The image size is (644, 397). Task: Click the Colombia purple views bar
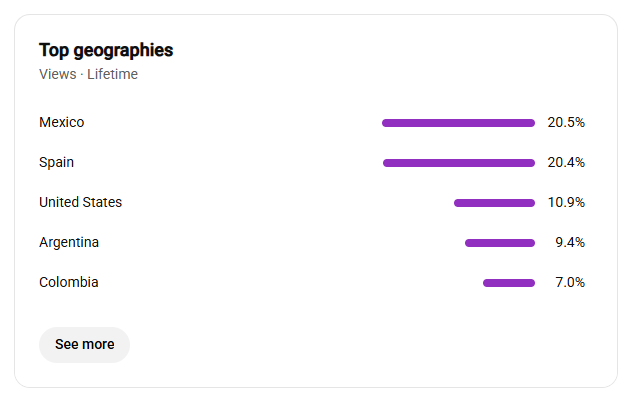(509, 283)
